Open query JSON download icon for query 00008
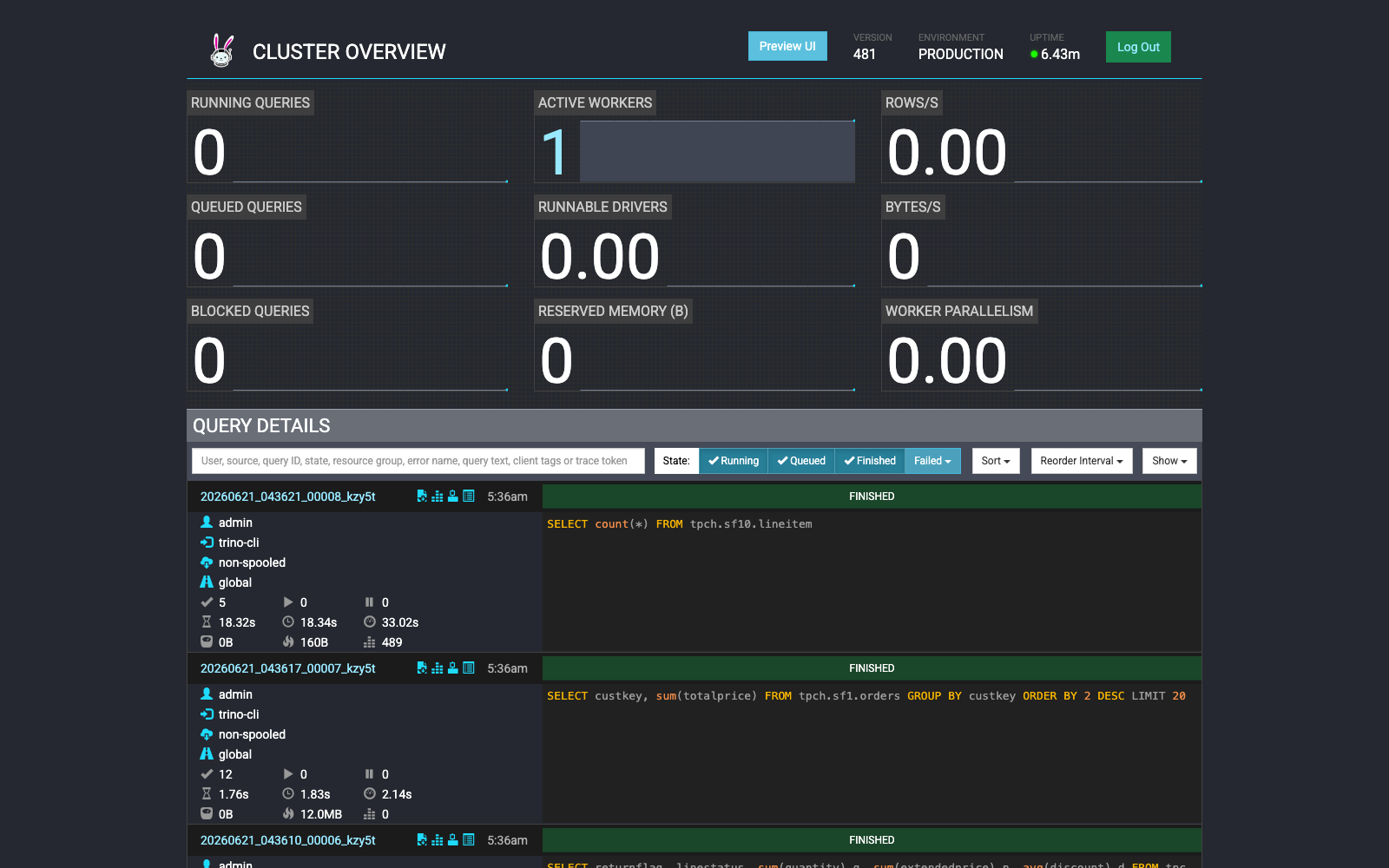This screenshot has height=868, width=1389. pyautogui.click(x=422, y=496)
